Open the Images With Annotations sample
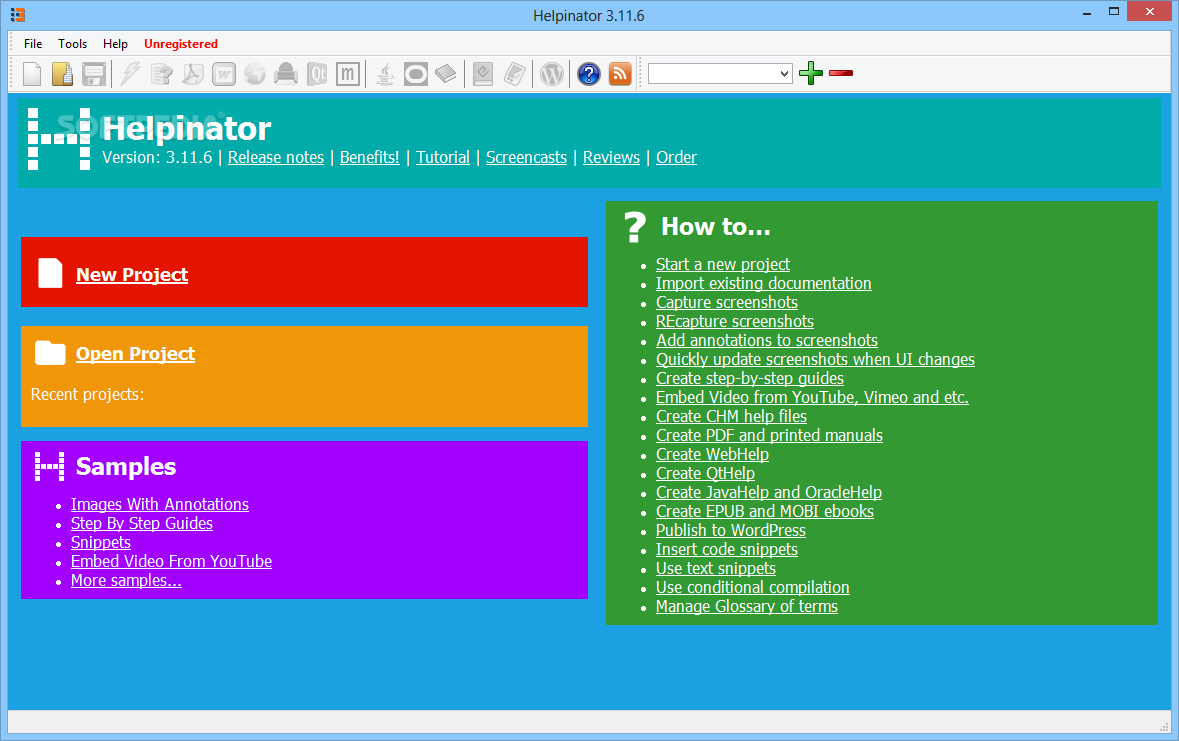Viewport: 1179px width, 741px height. click(x=159, y=504)
